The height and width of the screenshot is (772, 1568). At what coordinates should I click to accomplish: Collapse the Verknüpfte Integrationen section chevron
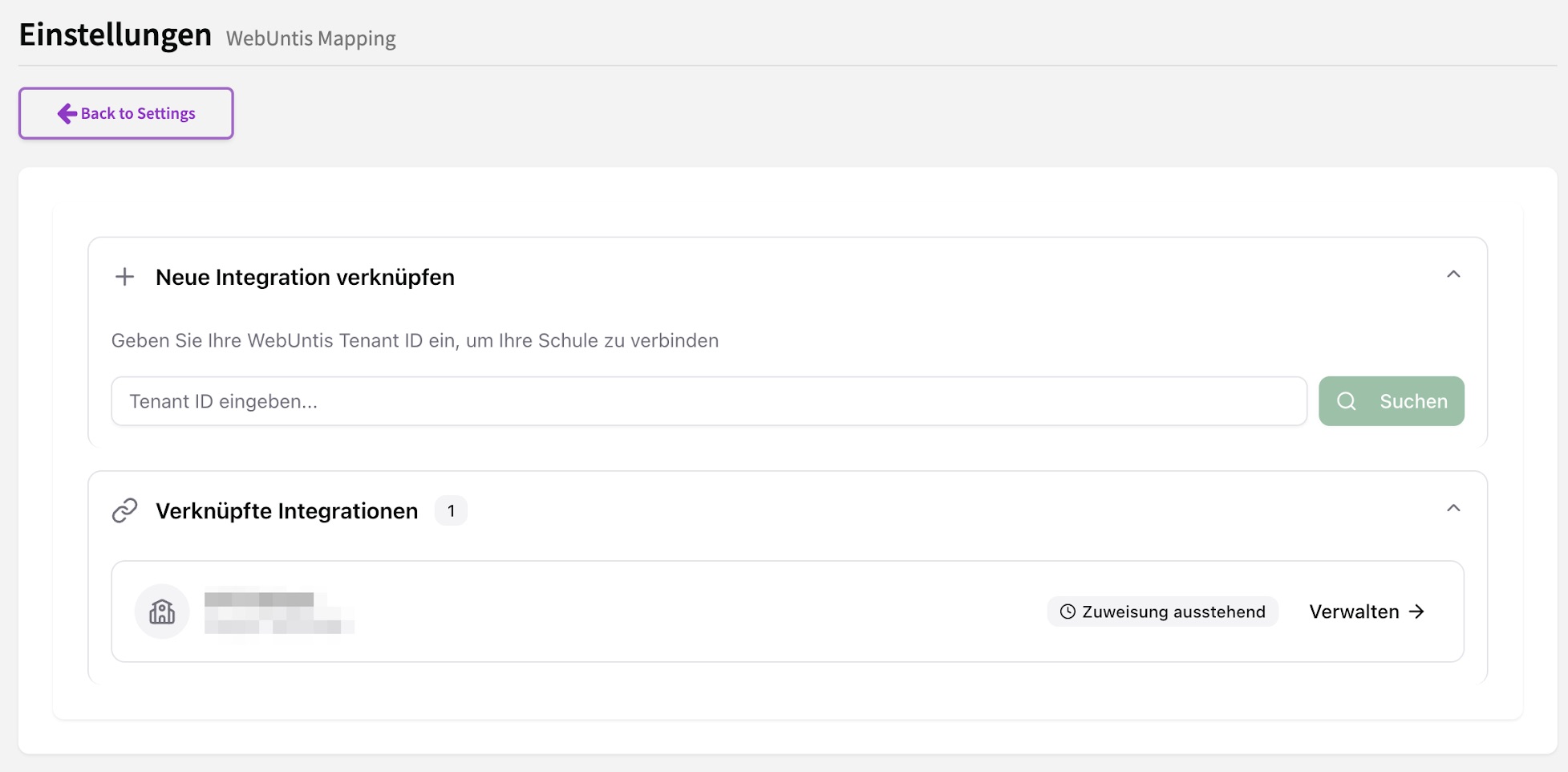tap(1453, 508)
